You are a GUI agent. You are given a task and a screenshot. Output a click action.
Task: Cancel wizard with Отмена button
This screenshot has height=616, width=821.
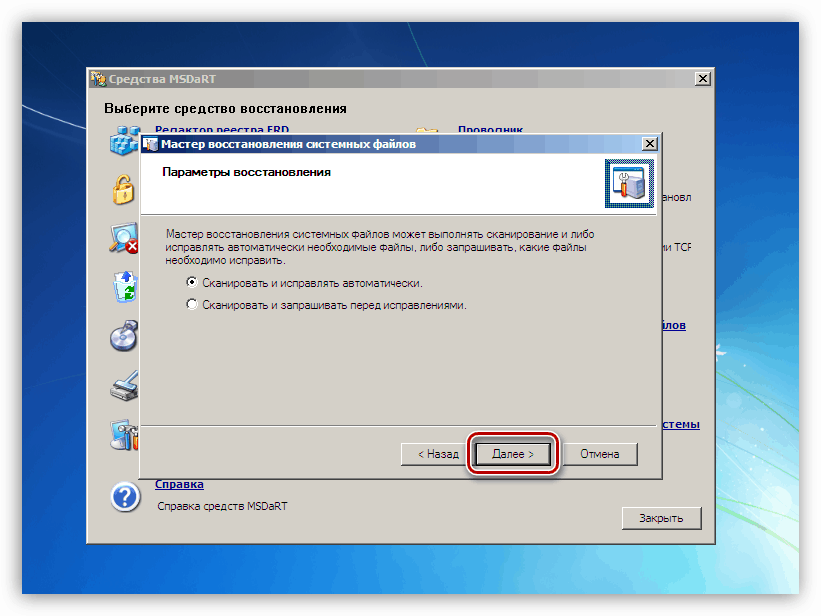pyautogui.click(x=600, y=454)
